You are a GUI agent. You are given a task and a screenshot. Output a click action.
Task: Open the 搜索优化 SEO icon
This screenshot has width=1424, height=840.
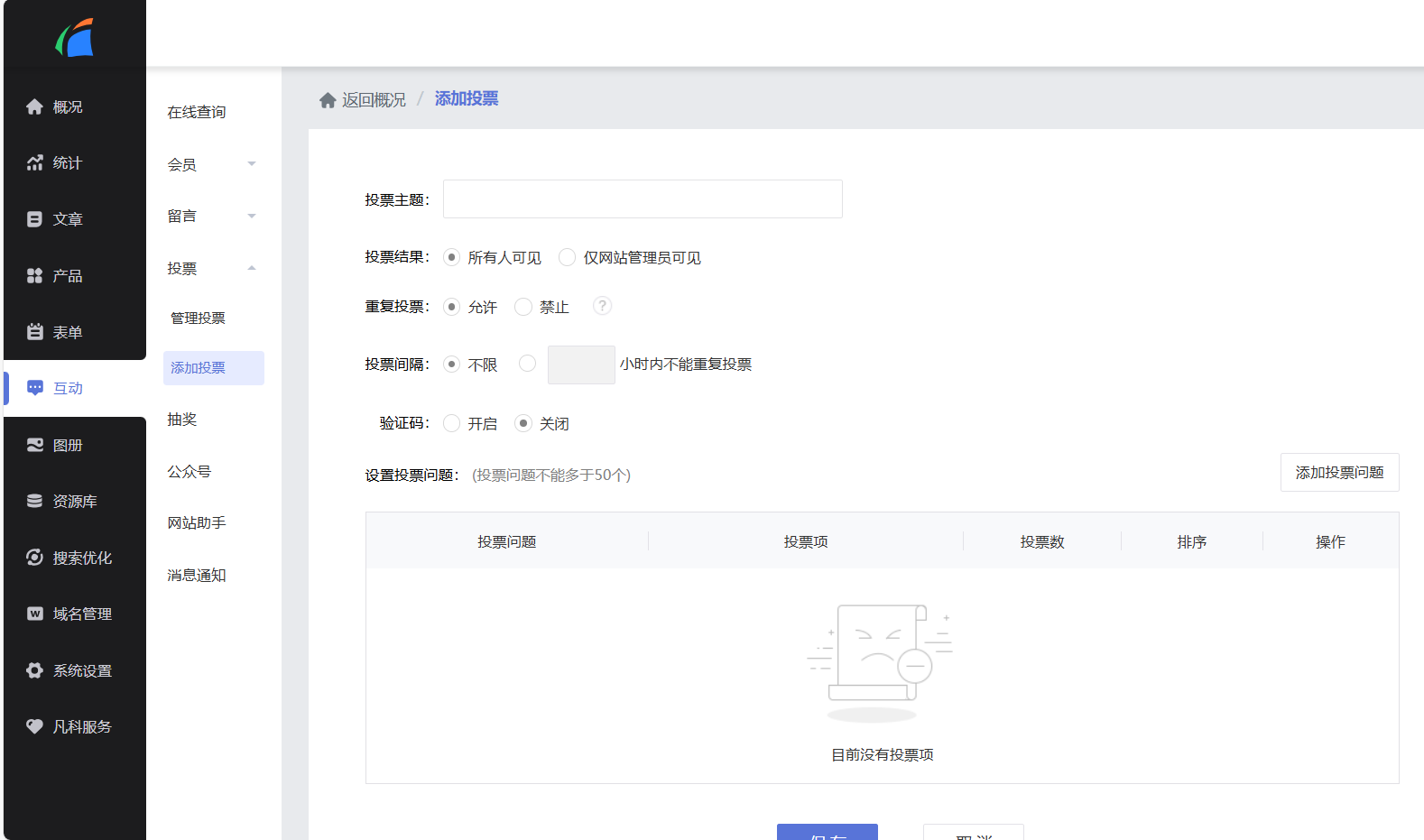tap(34, 558)
